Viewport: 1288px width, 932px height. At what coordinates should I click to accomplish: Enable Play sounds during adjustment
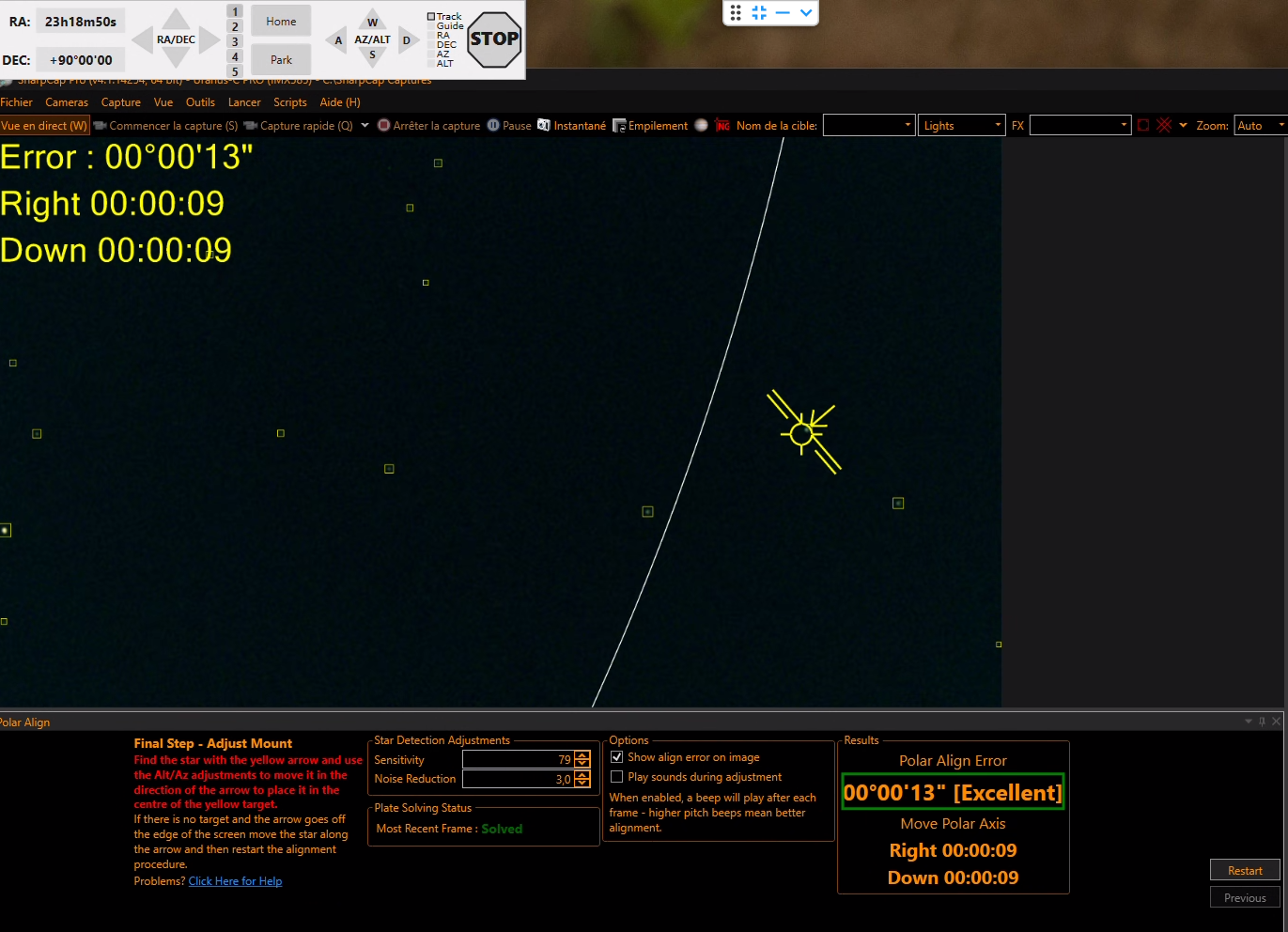click(617, 776)
